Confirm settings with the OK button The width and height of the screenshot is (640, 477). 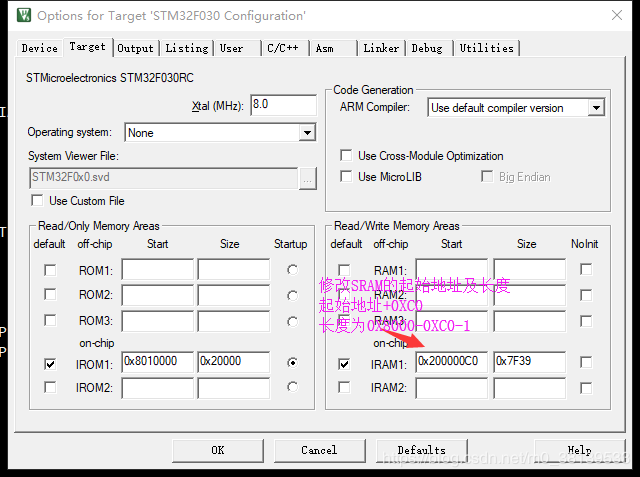[218, 450]
